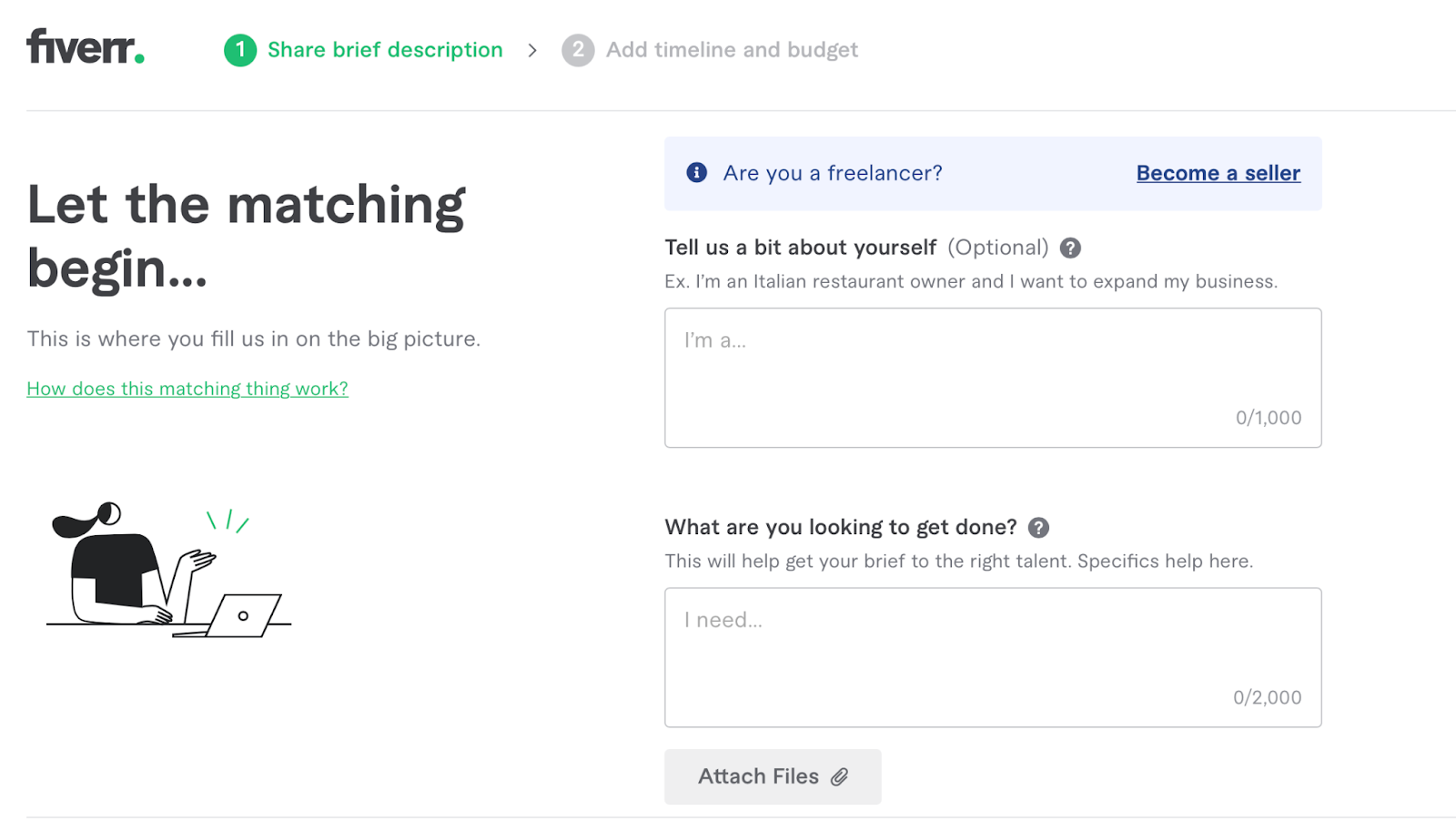Viewport: 1456px width, 821px height.
Task: Click the info icon in the freelancer banner
Action: click(697, 173)
